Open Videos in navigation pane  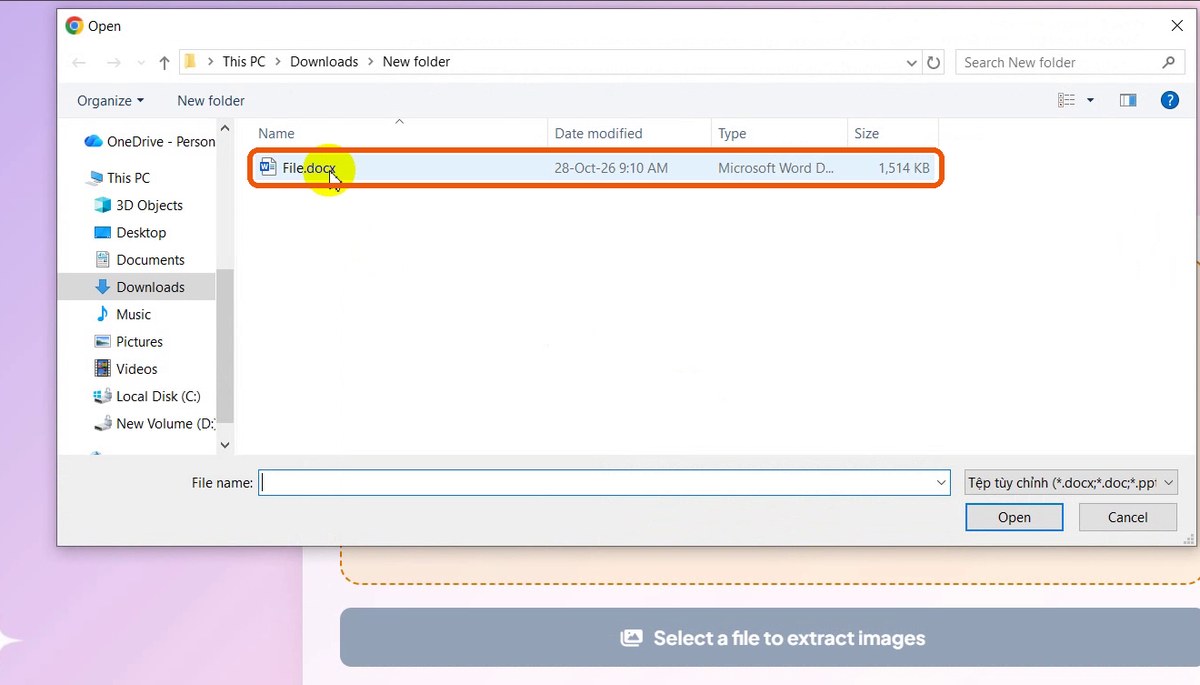tap(125, 368)
